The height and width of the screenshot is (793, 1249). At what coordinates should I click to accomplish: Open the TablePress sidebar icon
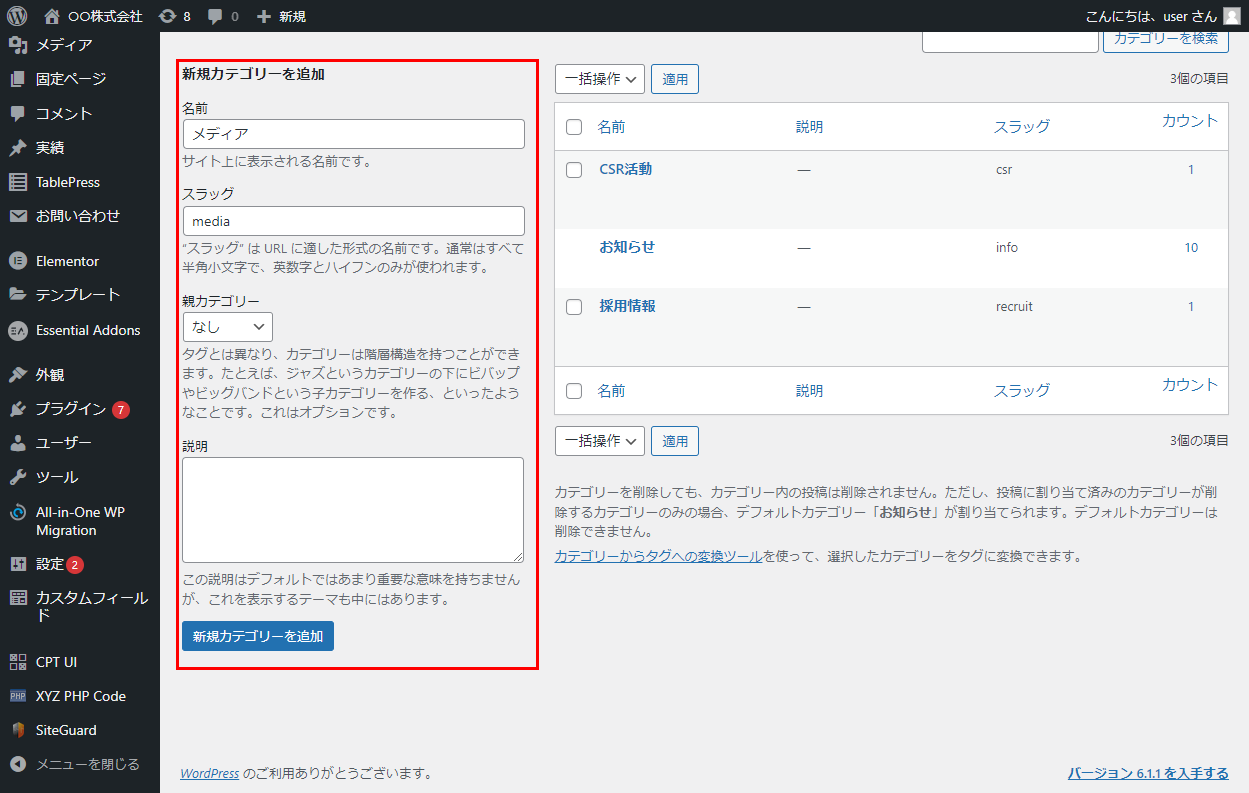[17, 182]
